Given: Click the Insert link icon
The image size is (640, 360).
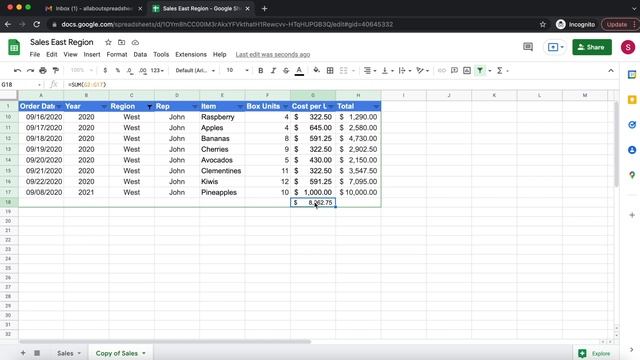Looking at the screenshot, I should tap(442, 71).
